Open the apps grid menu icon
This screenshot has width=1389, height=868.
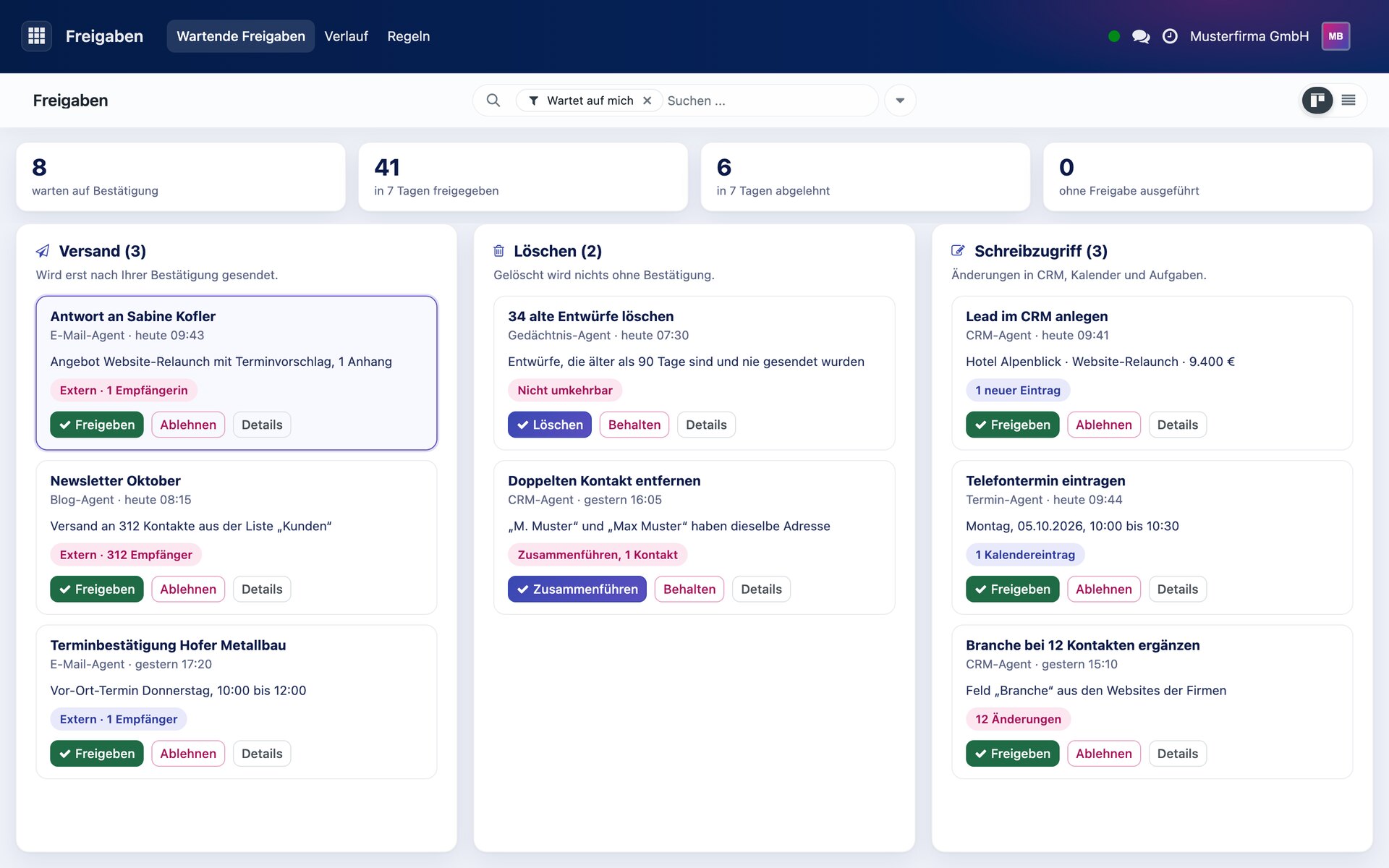[x=37, y=36]
